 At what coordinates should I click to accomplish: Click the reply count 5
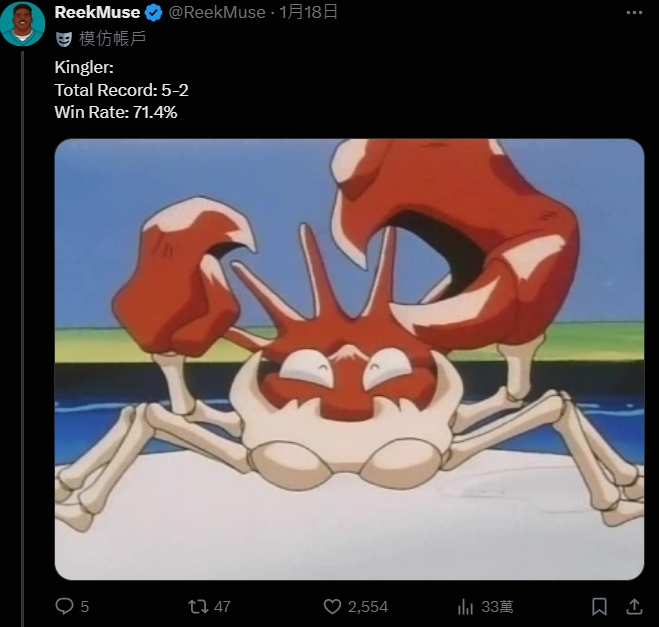tap(84, 606)
